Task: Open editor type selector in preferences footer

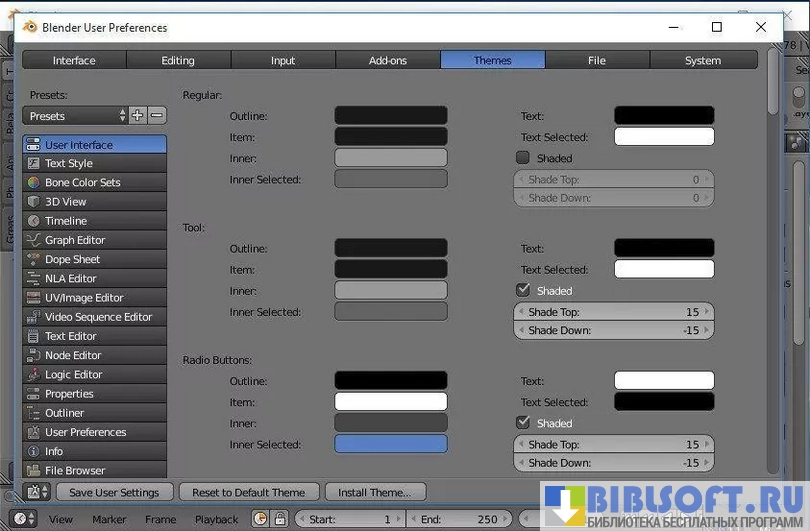Action: pos(38,492)
